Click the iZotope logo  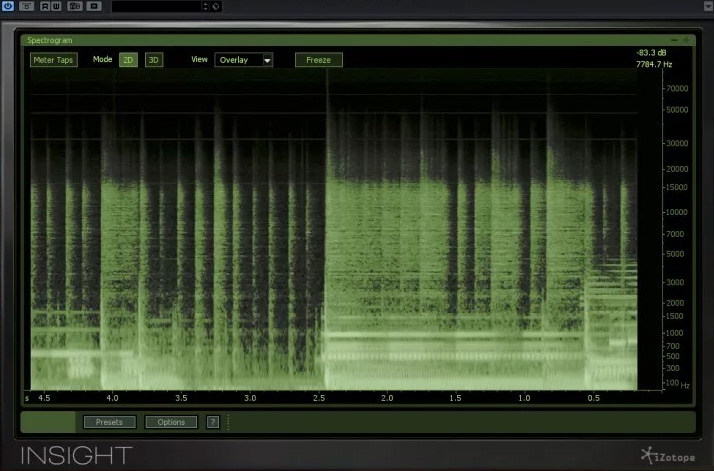(x=668, y=456)
